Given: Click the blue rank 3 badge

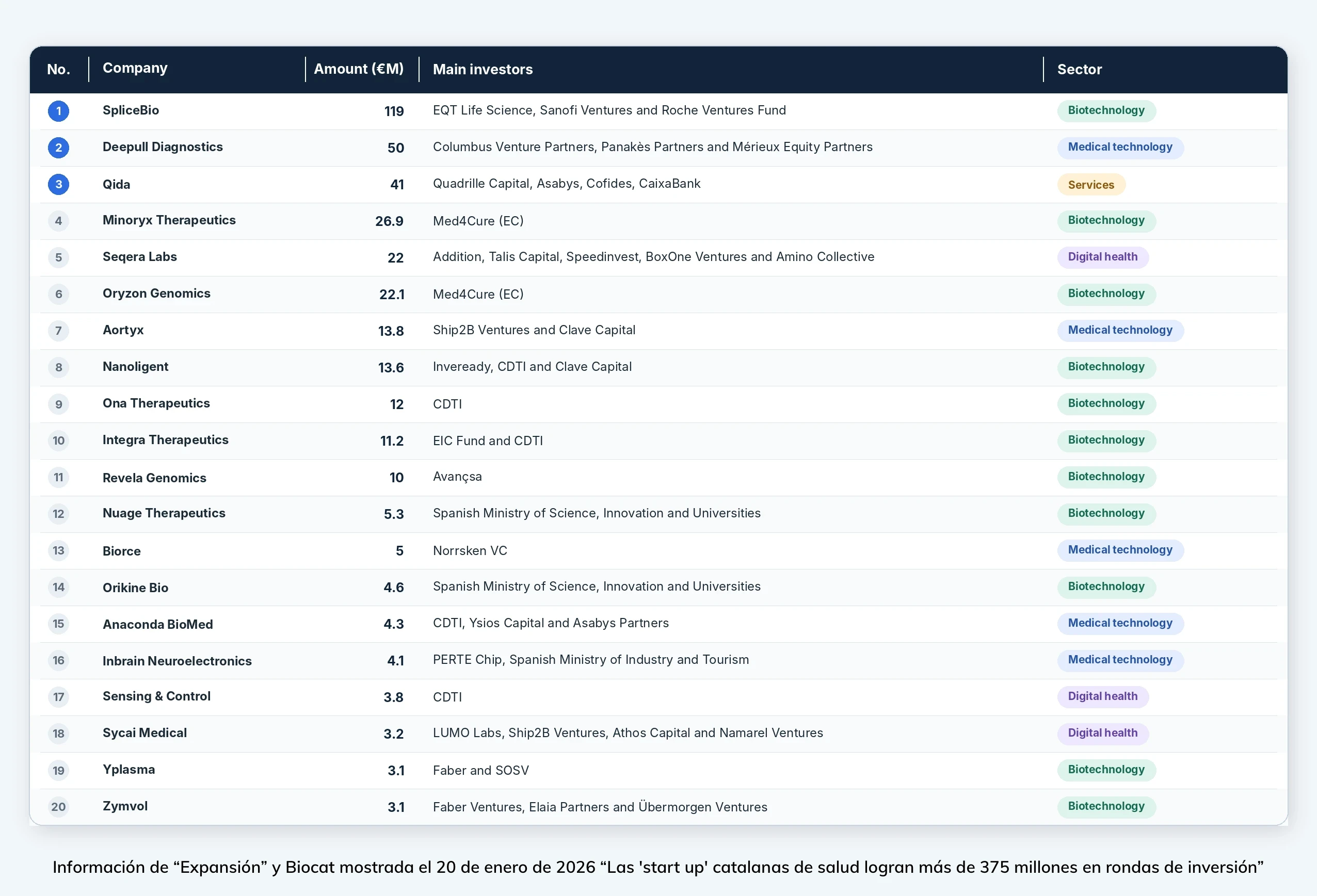Looking at the screenshot, I should pyautogui.click(x=58, y=185).
